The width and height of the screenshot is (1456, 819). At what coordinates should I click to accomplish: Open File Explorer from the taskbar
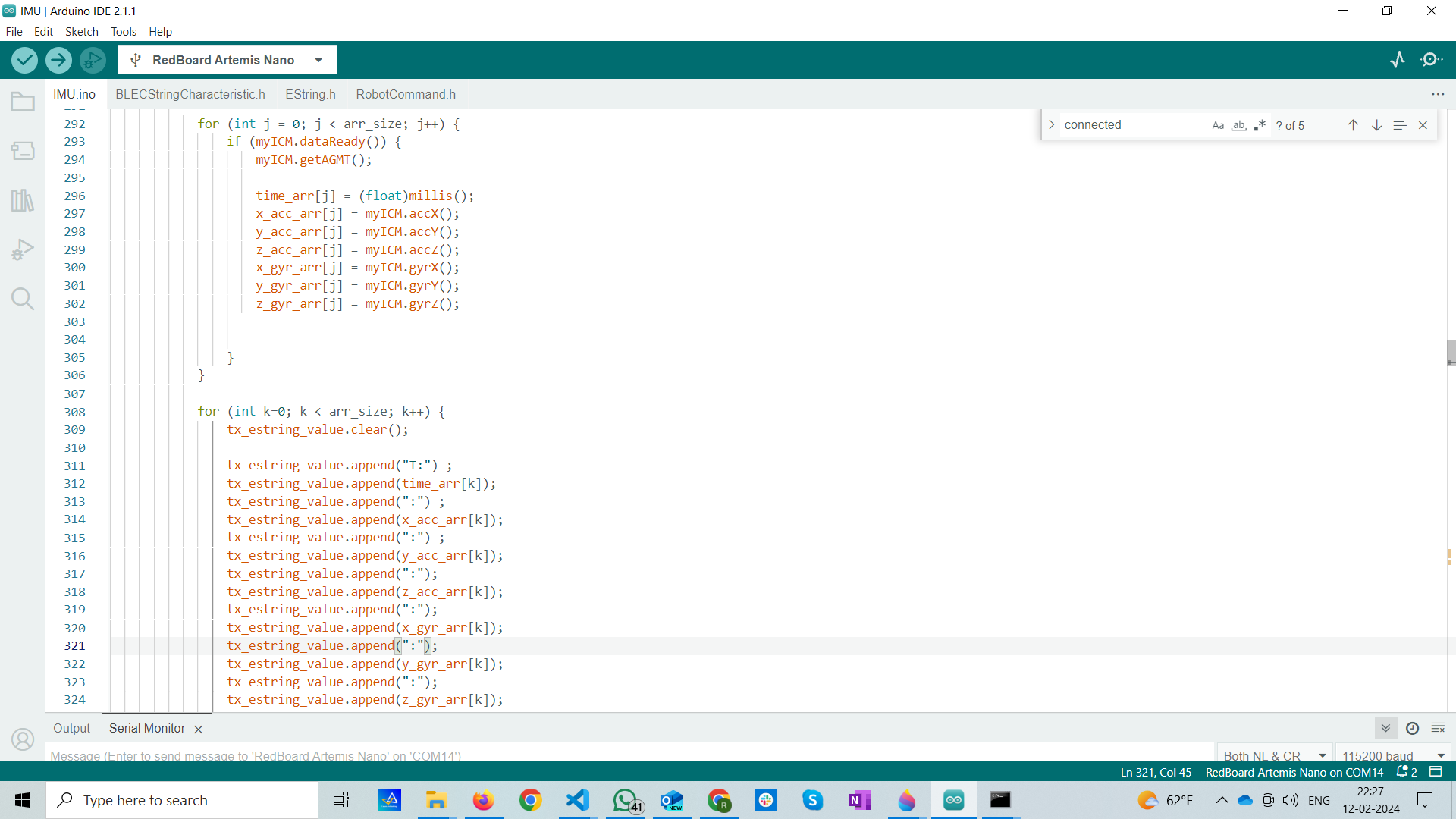(x=436, y=800)
